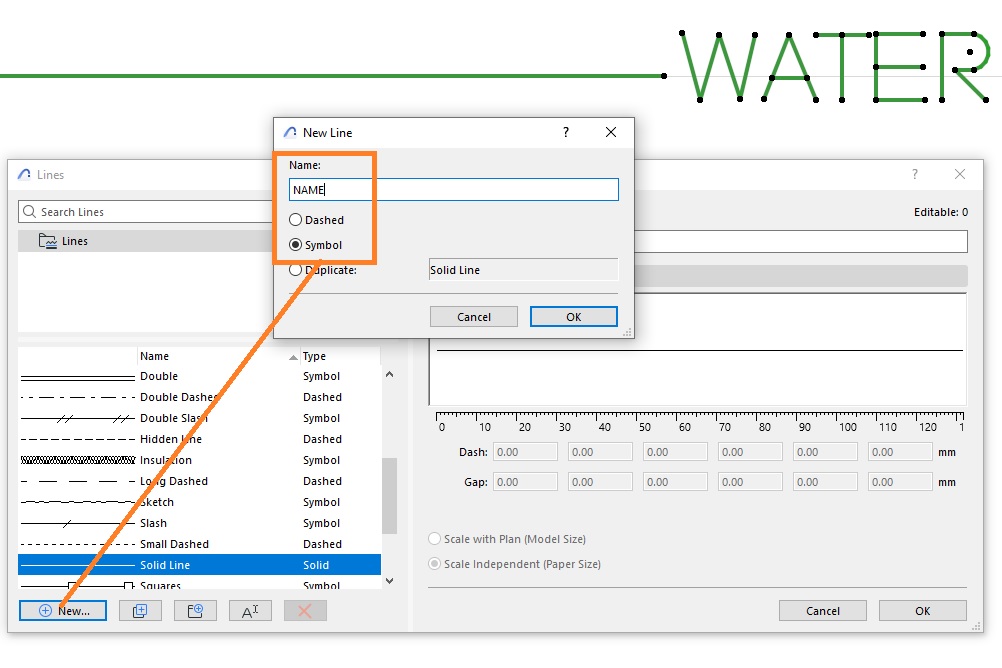Click the last Dash value field
1002x668 pixels.
click(900, 452)
